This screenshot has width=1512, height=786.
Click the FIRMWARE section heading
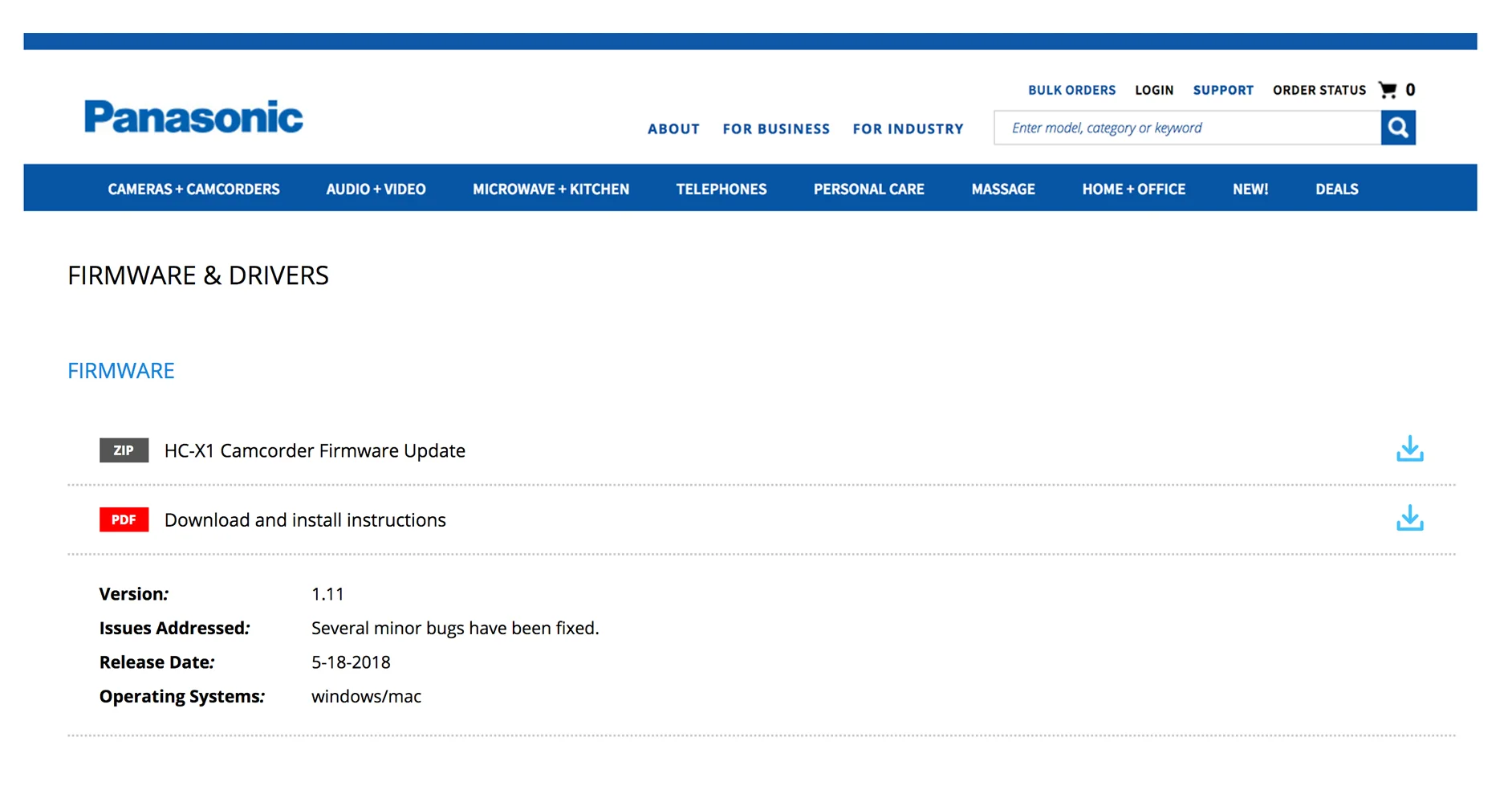[121, 370]
